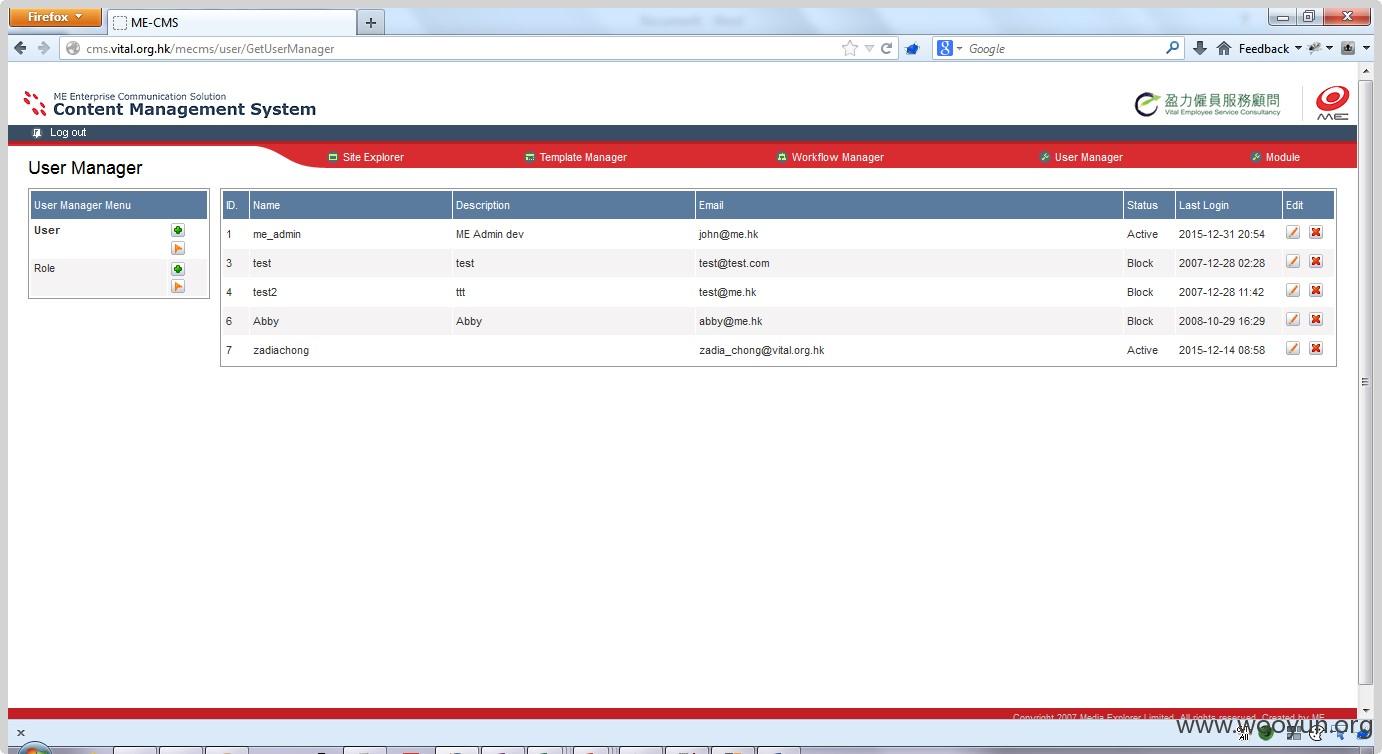The height and width of the screenshot is (754, 1382).
Task: Select Role in User Manager Menu
Action: pyautogui.click(x=44, y=268)
